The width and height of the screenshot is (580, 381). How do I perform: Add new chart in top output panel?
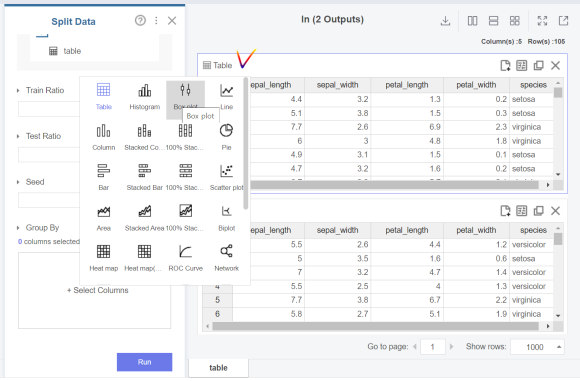click(505, 65)
